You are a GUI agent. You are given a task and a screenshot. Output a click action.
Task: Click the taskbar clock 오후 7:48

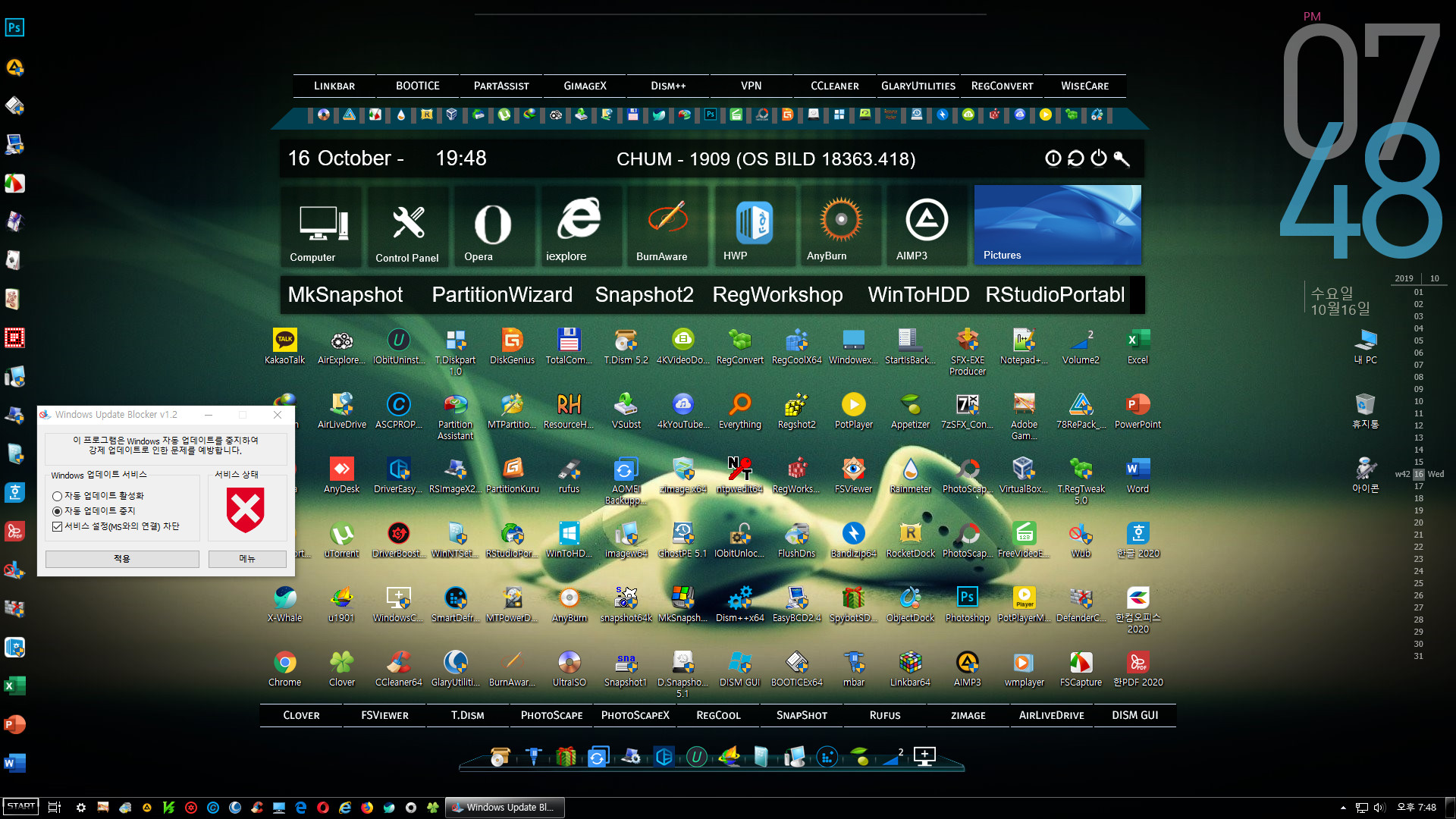(1417, 808)
